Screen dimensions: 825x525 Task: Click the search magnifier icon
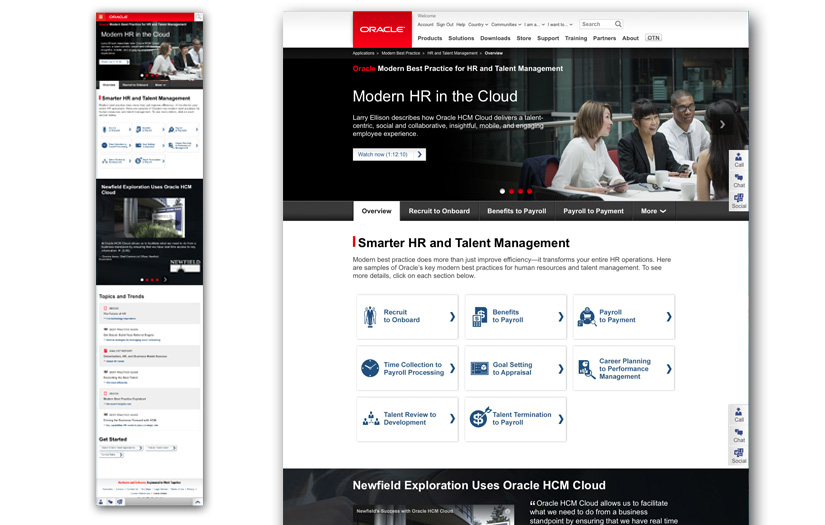[x=618, y=24]
